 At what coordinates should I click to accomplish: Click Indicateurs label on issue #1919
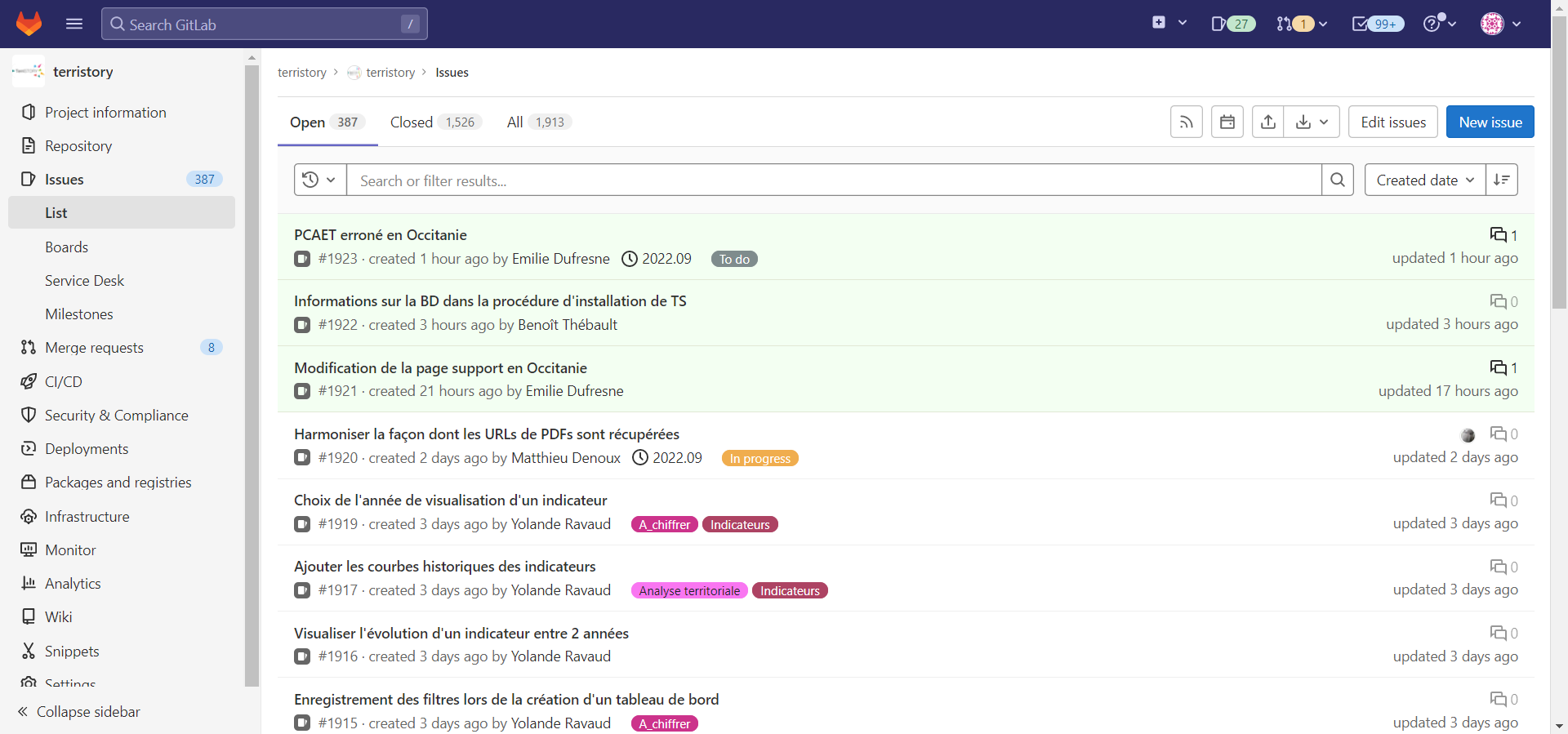click(x=740, y=525)
